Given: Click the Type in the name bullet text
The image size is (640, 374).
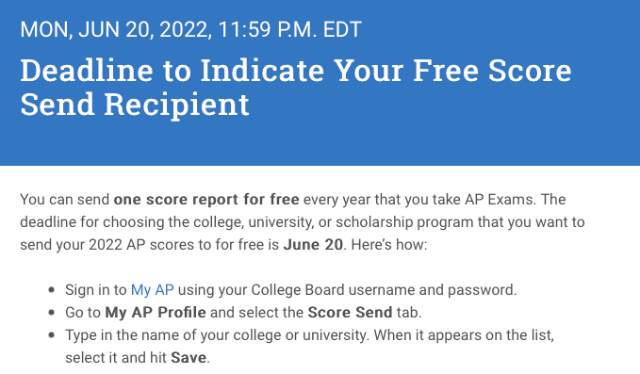Looking at the screenshot, I should click(x=309, y=346).
